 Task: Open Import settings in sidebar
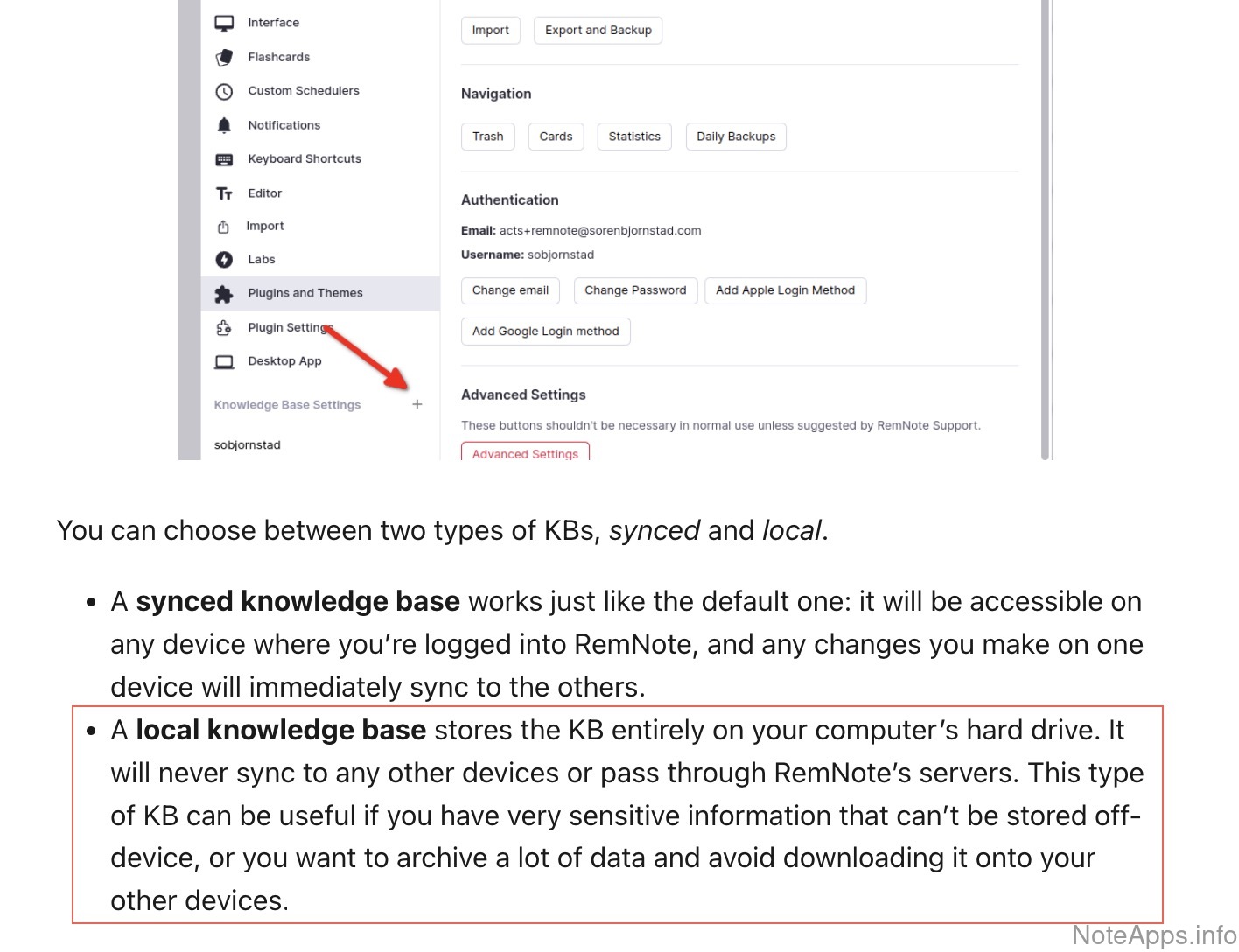264,227
